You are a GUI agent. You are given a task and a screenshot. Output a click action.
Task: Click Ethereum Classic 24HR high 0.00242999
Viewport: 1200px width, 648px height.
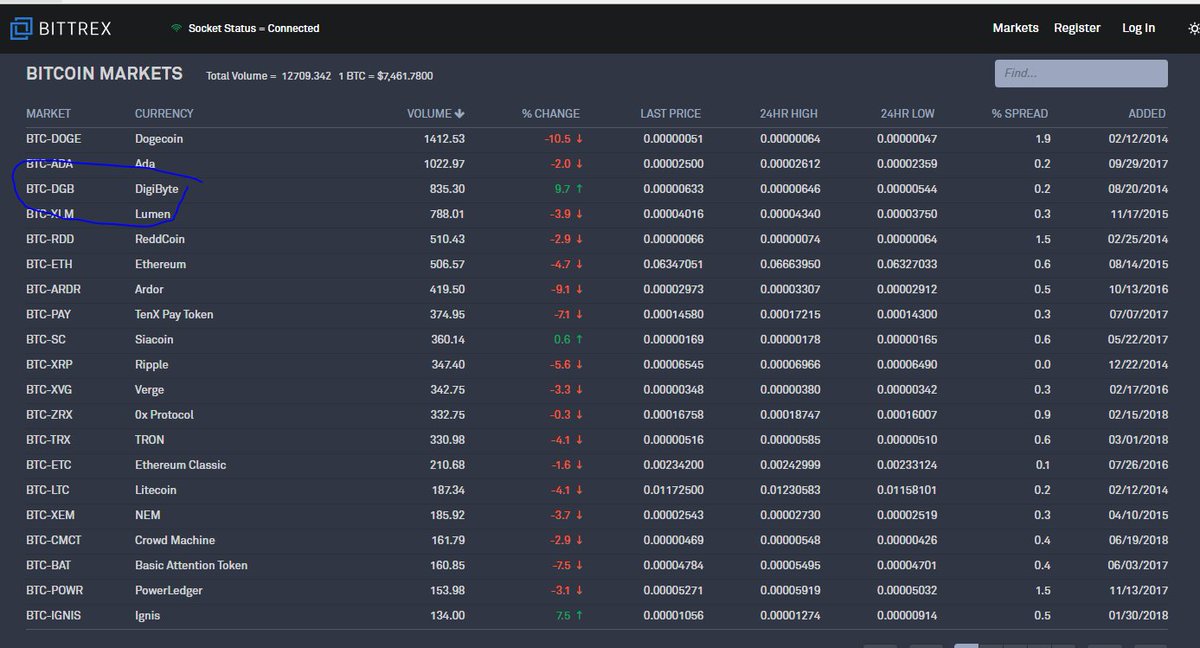click(790, 465)
